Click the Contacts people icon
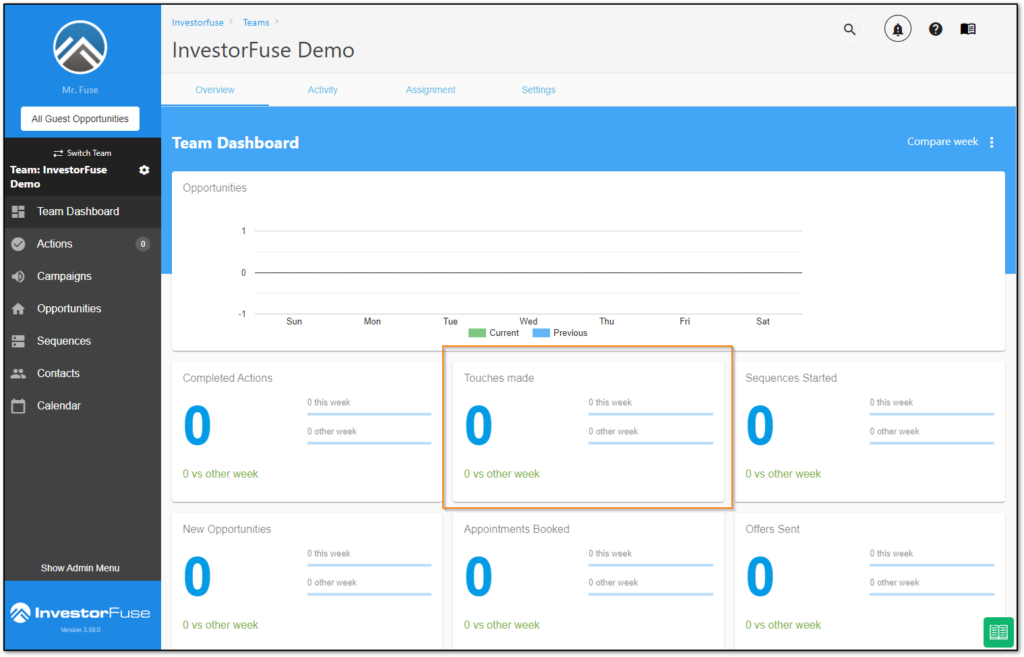The width and height of the screenshot is (1024, 657). (18, 374)
